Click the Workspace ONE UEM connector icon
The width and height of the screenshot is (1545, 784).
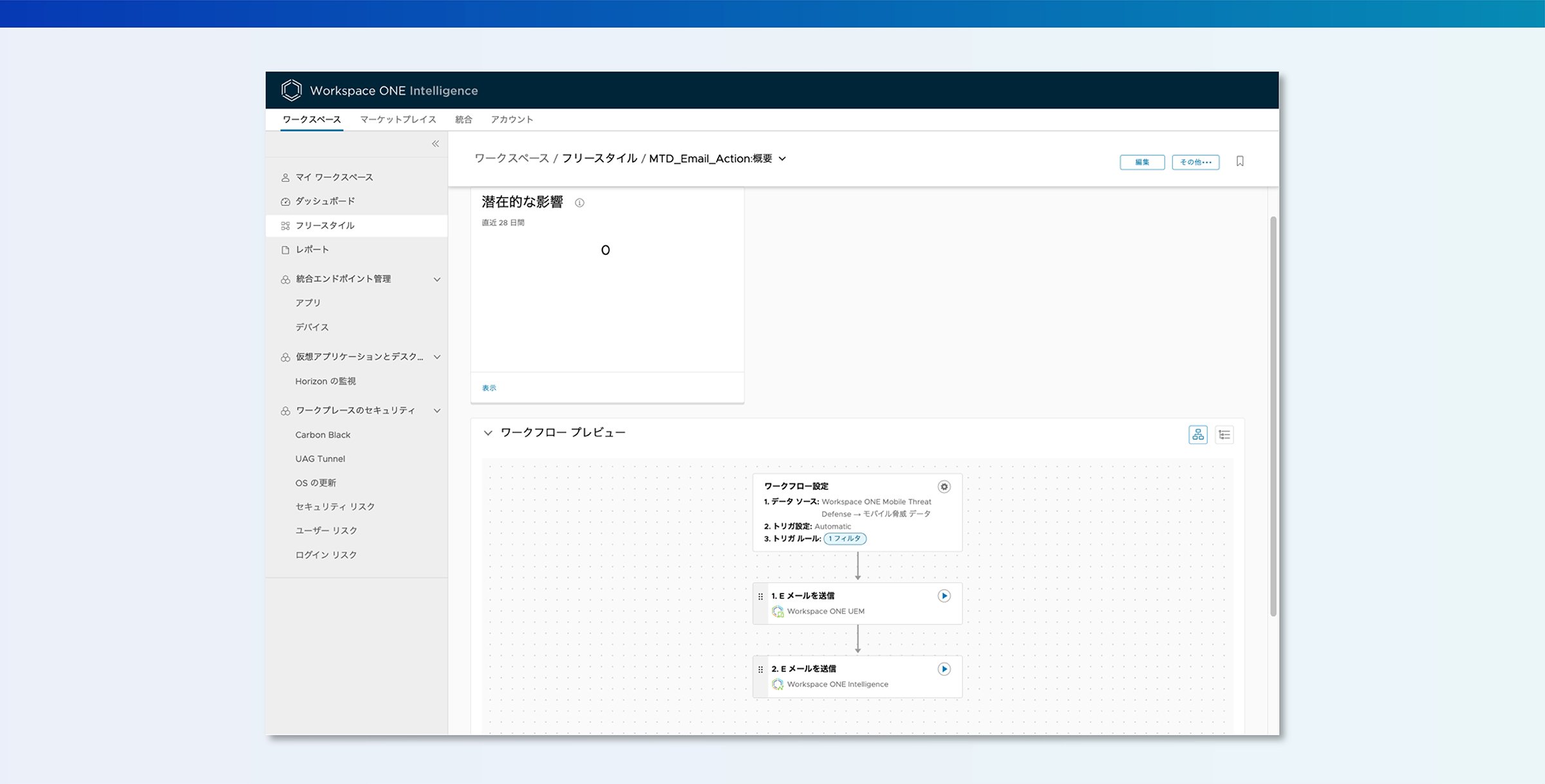(778, 611)
